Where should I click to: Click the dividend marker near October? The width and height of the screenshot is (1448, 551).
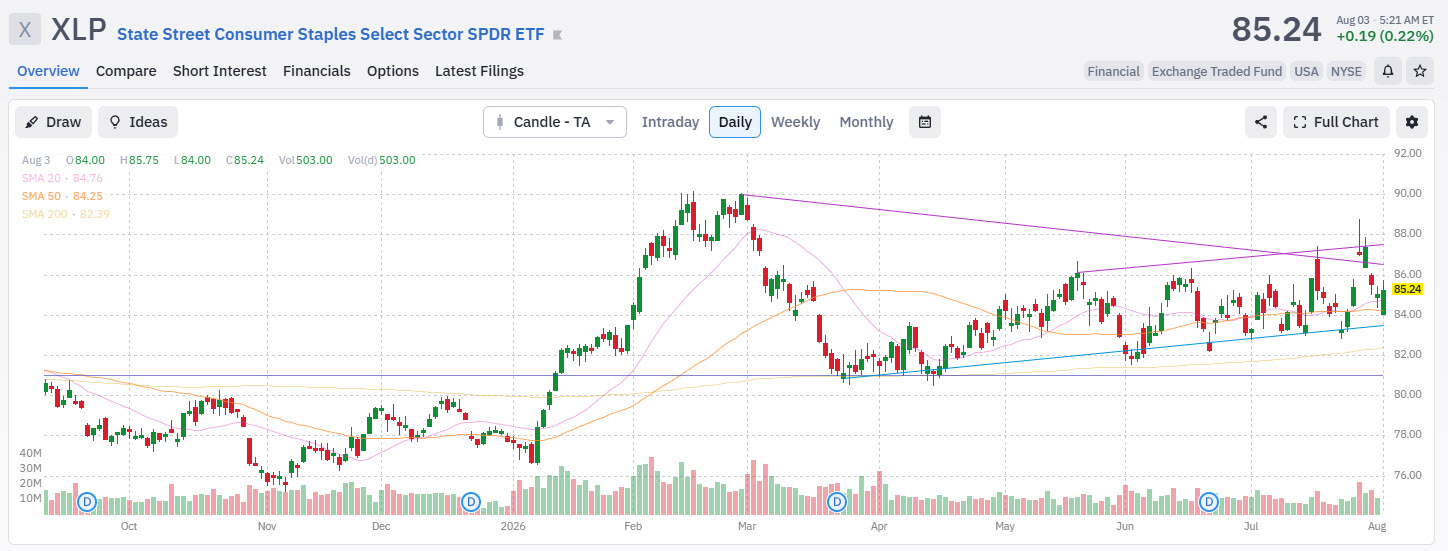click(86, 500)
